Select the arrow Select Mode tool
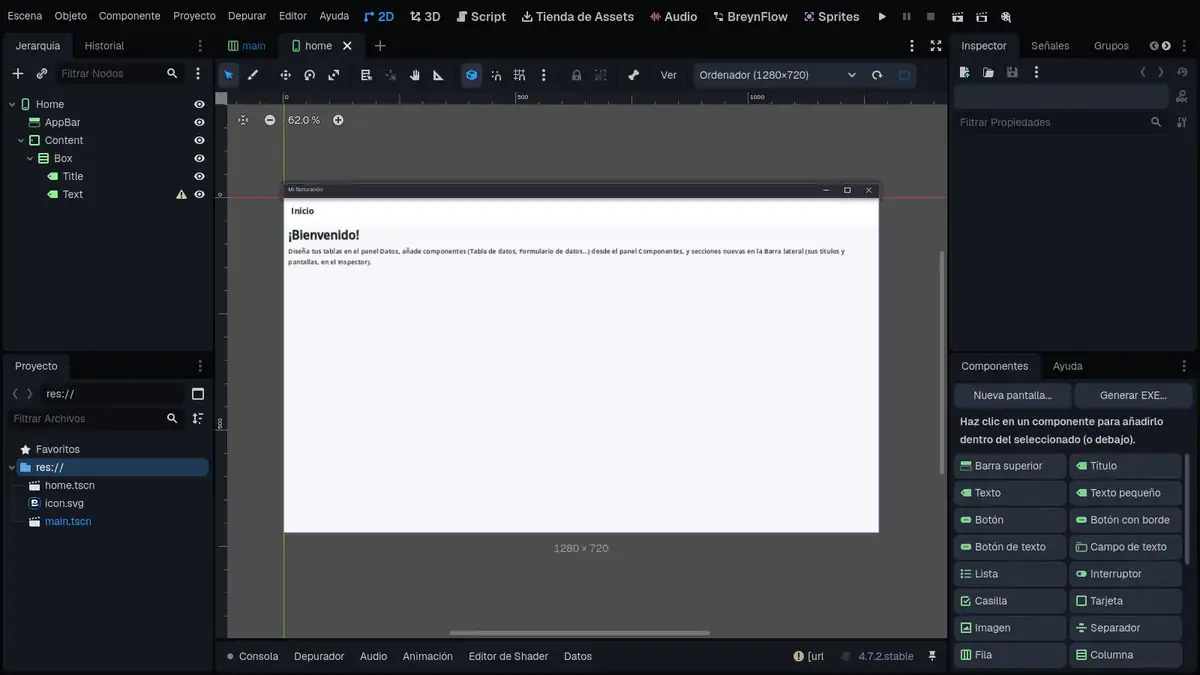This screenshot has width=1200, height=675. (x=229, y=75)
